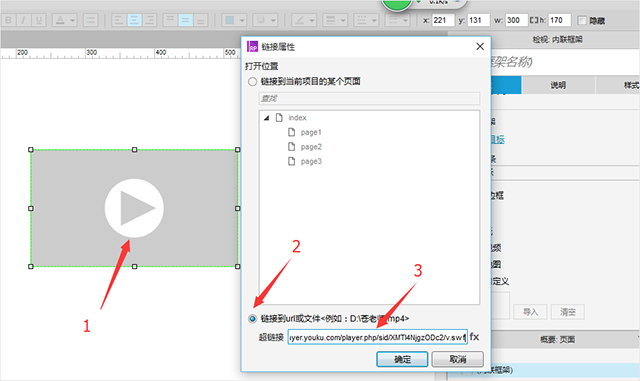
Task: Select page2 in the page tree
Action: (311, 147)
